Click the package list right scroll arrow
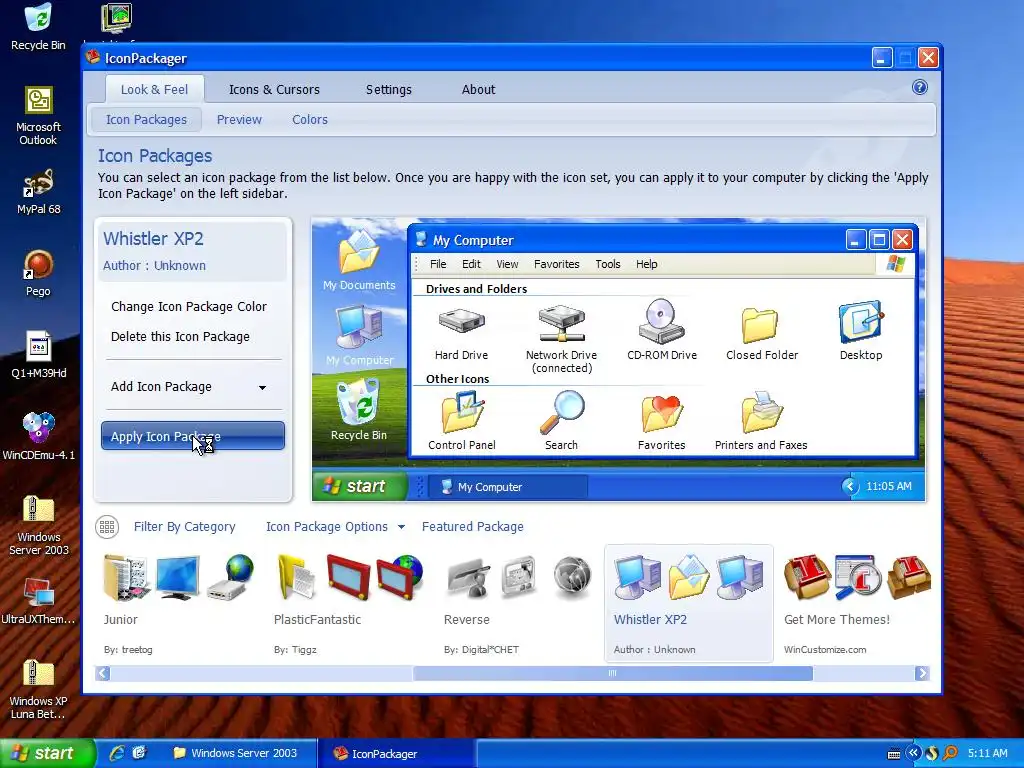Image resolution: width=1024 pixels, height=768 pixels. [921, 673]
